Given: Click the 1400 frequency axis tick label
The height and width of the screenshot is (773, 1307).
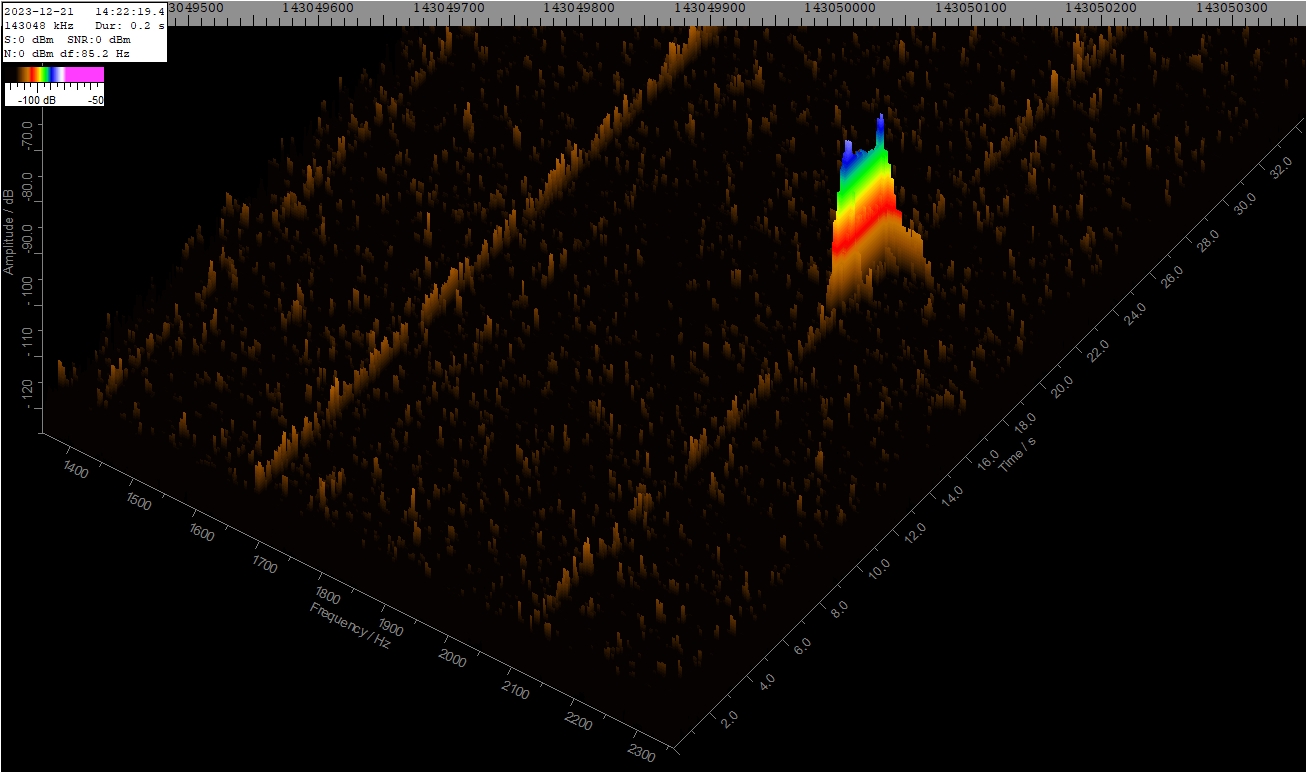Looking at the screenshot, I should pos(75,468).
